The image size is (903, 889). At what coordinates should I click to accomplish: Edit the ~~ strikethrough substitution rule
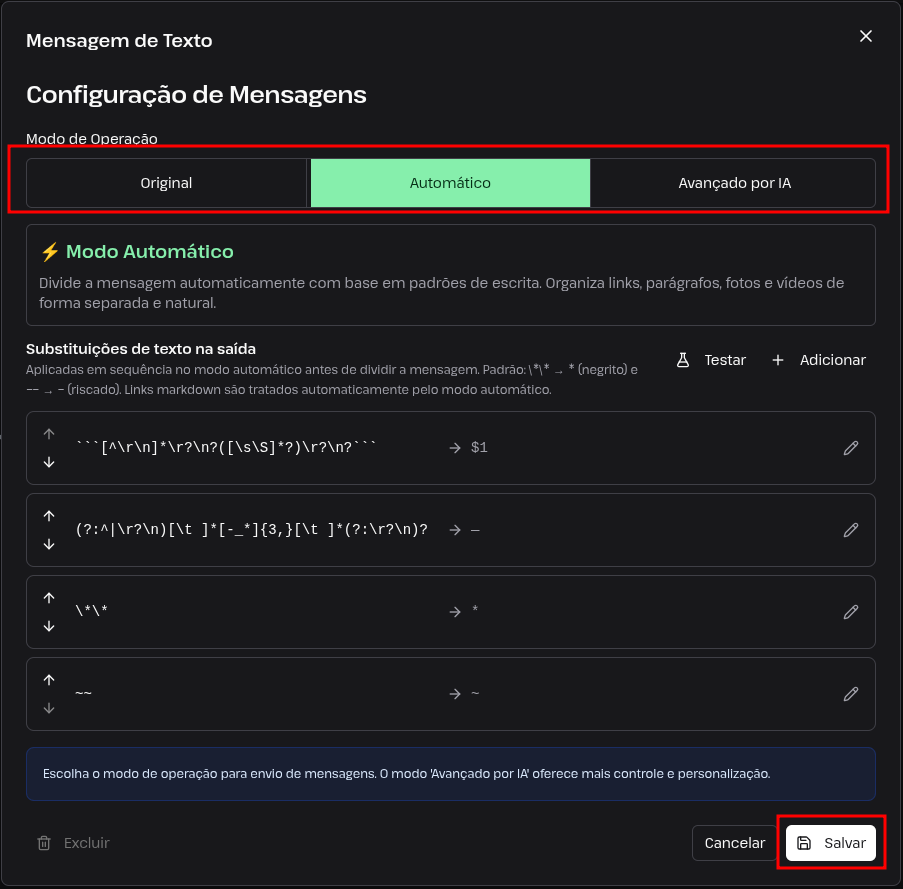851,694
